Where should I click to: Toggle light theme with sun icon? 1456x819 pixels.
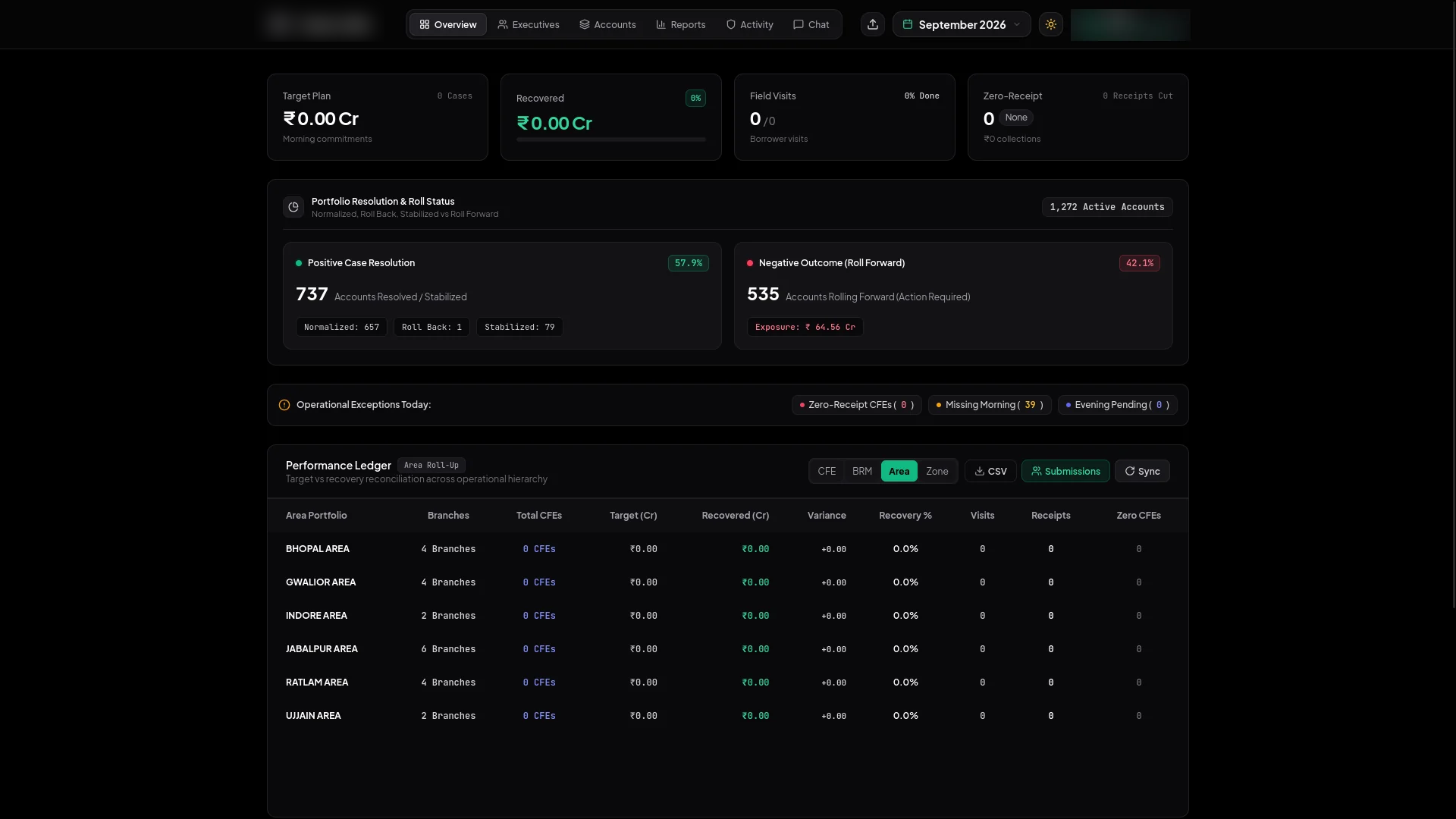tap(1051, 24)
